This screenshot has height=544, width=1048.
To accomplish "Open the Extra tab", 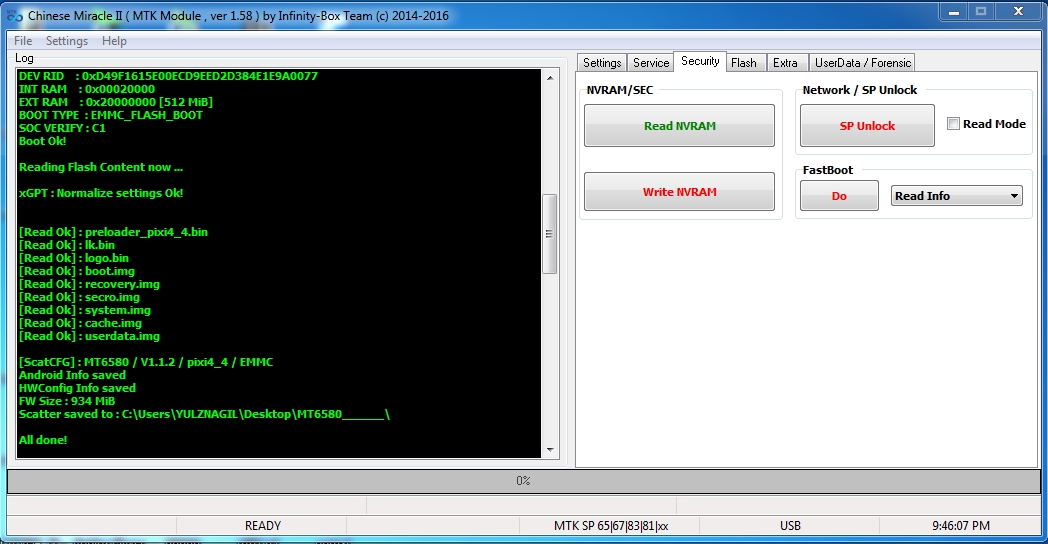I will click(x=785, y=63).
